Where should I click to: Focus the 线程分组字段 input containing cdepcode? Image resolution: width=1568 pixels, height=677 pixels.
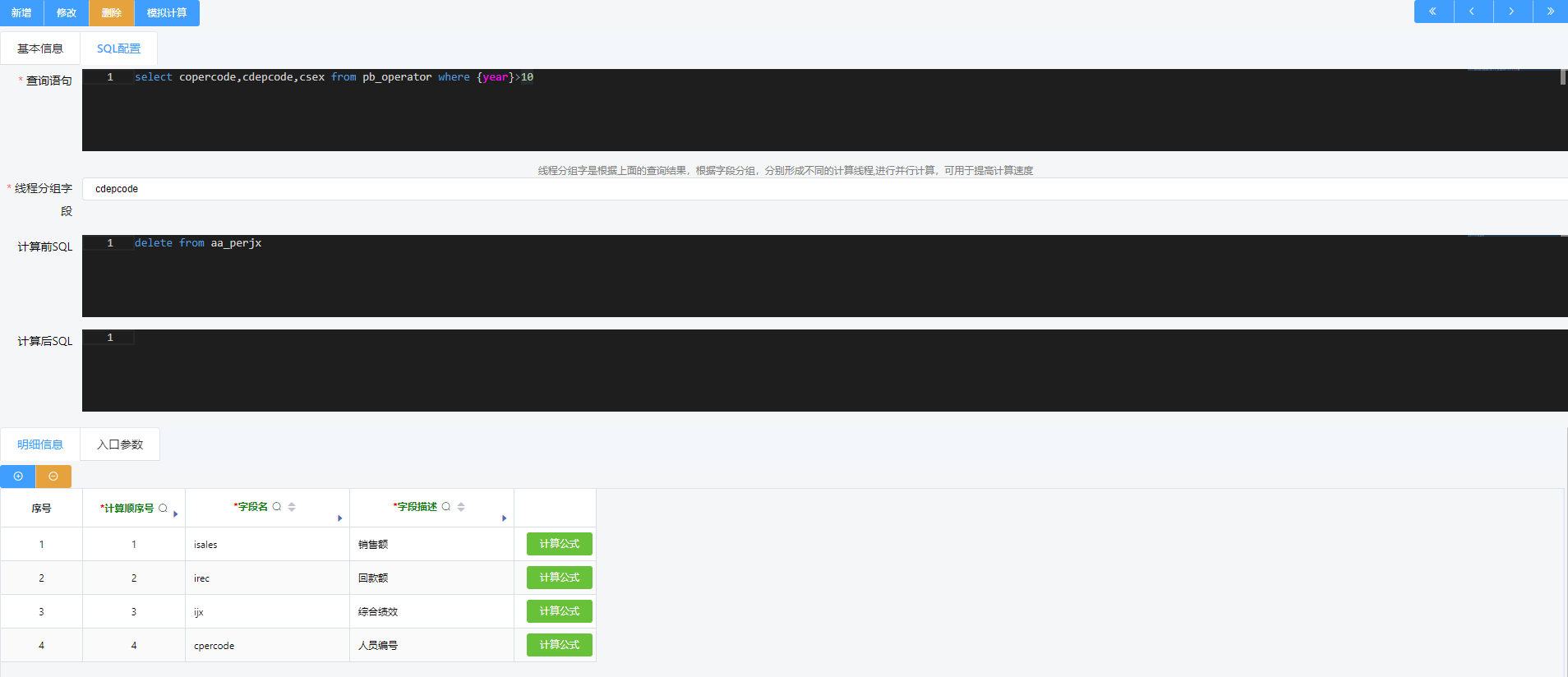[825, 189]
